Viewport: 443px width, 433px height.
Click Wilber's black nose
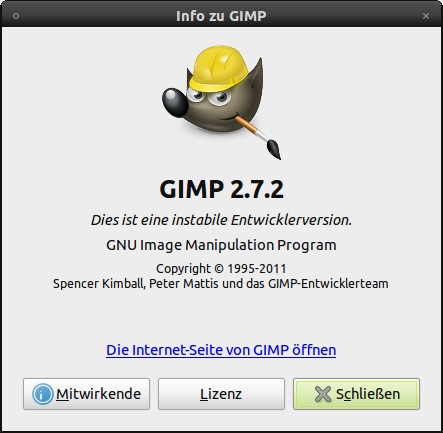[x=174, y=102]
